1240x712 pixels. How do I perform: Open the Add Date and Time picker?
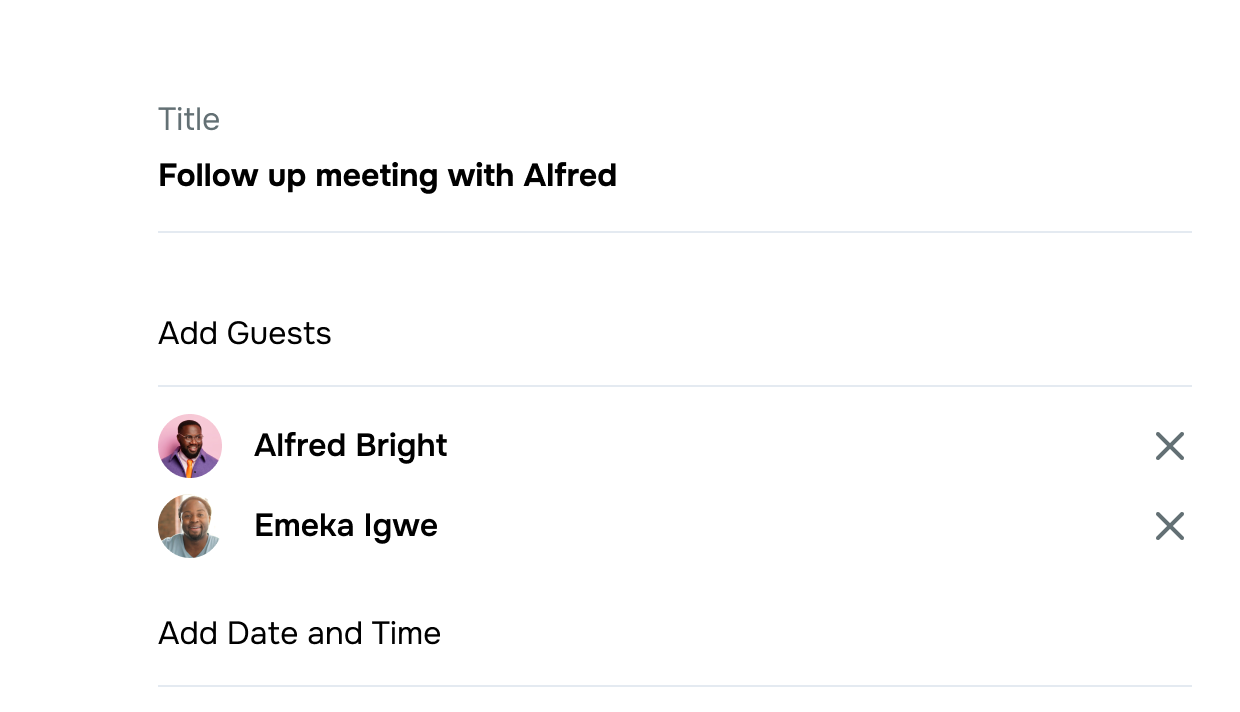pyautogui.click(x=675, y=633)
